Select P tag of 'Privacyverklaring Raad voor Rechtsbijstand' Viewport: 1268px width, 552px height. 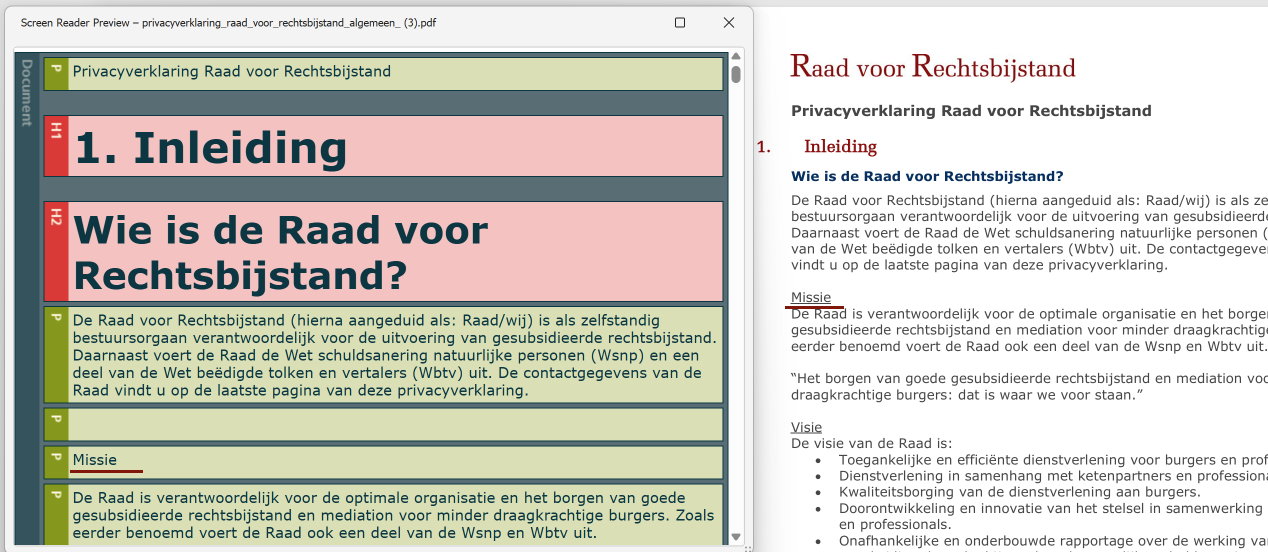[56, 73]
